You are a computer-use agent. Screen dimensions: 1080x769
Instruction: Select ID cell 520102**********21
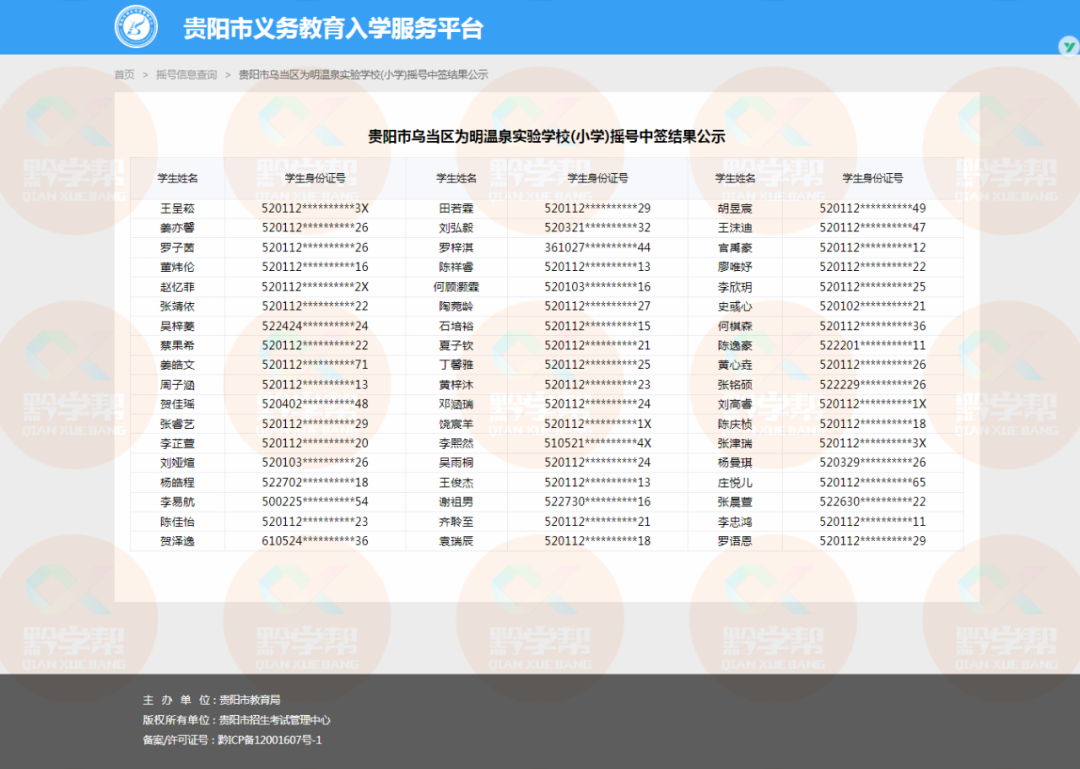pos(873,306)
